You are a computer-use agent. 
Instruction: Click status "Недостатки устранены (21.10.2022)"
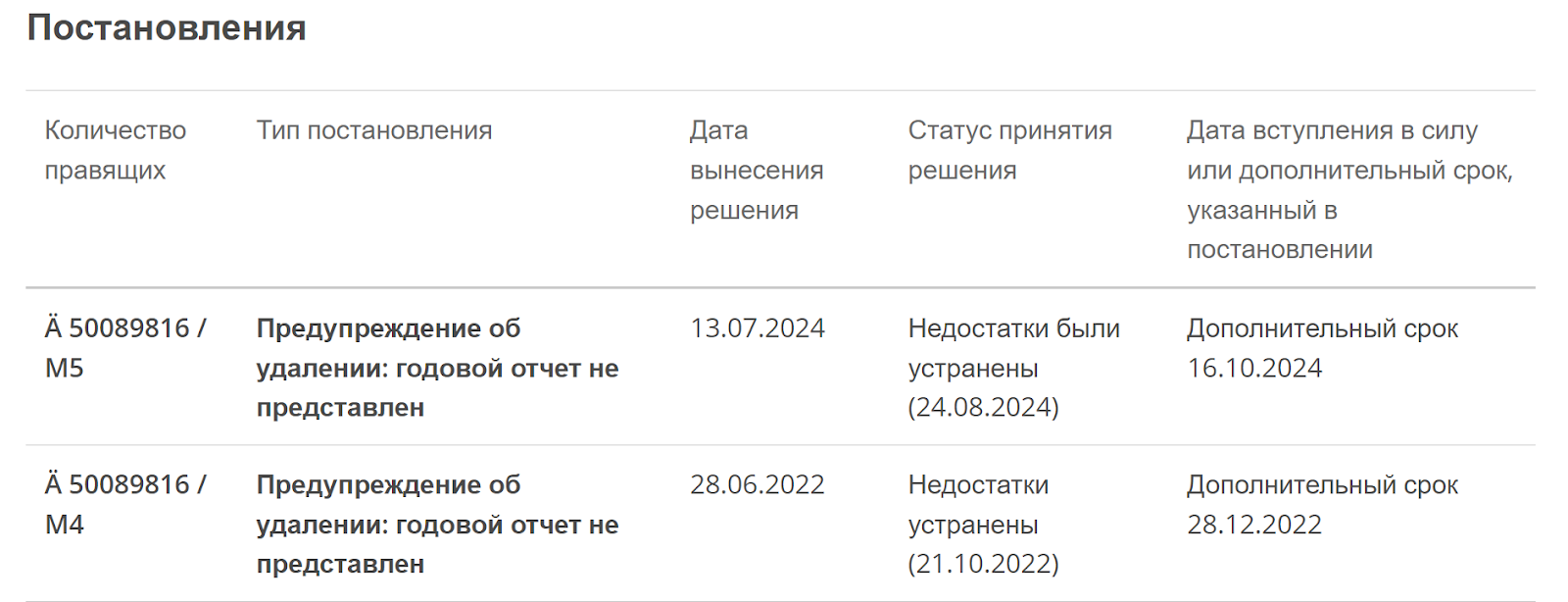click(983, 525)
